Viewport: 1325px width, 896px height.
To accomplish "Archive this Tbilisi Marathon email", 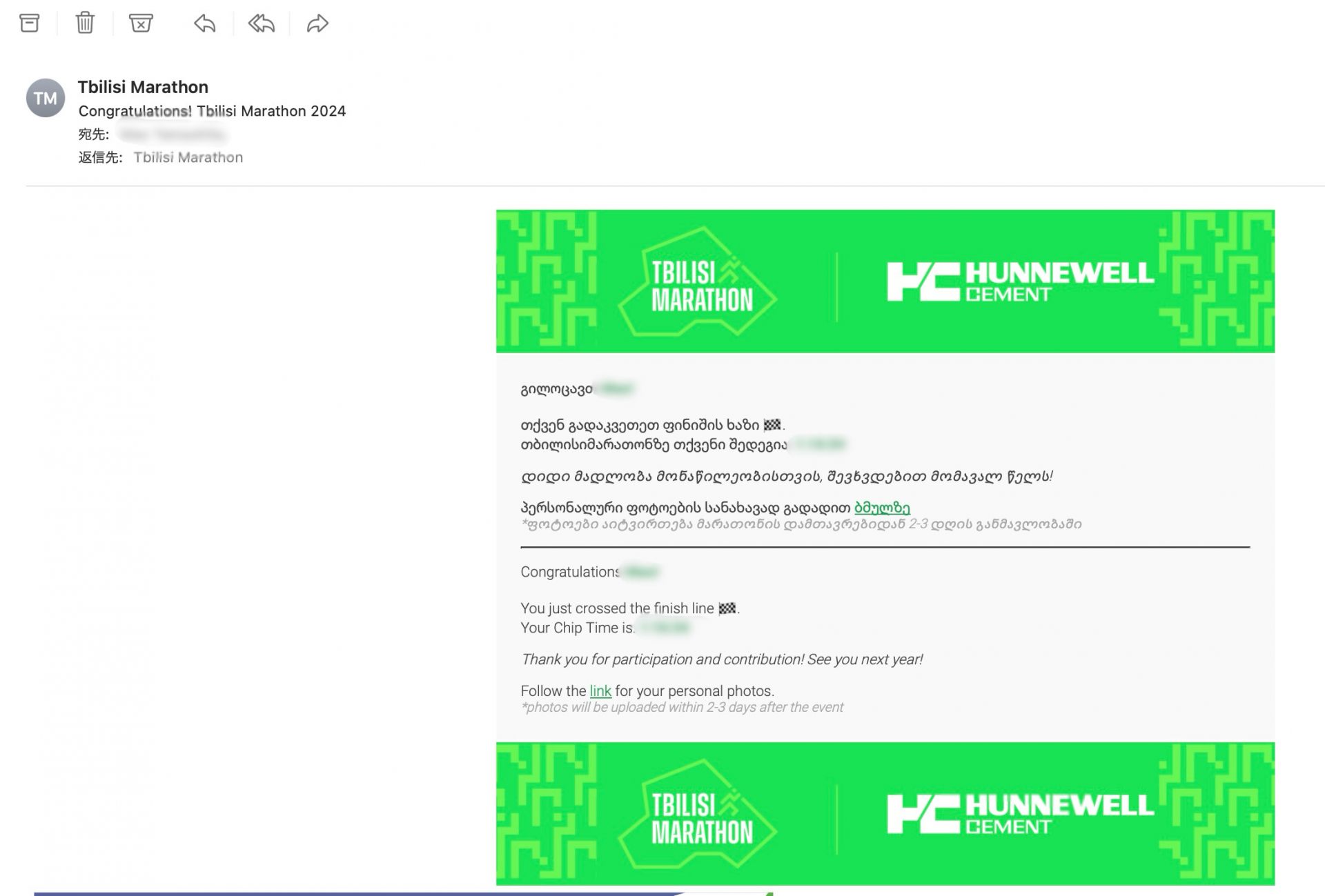I will 30,23.
